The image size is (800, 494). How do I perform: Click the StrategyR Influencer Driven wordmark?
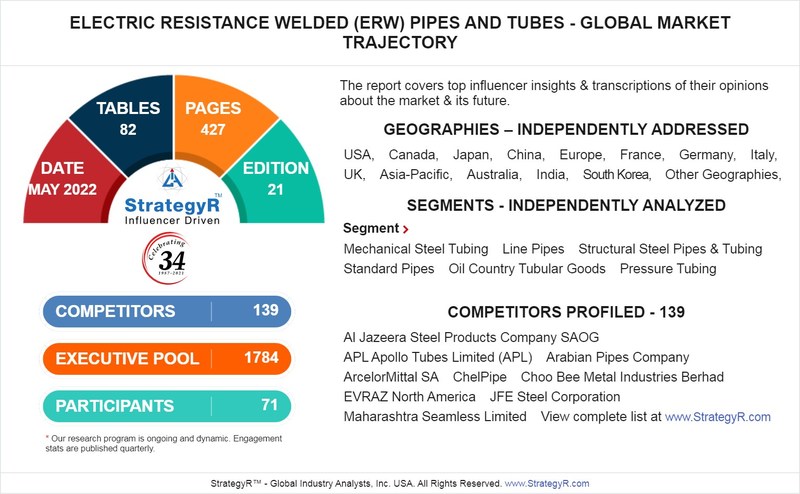tap(172, 210)
